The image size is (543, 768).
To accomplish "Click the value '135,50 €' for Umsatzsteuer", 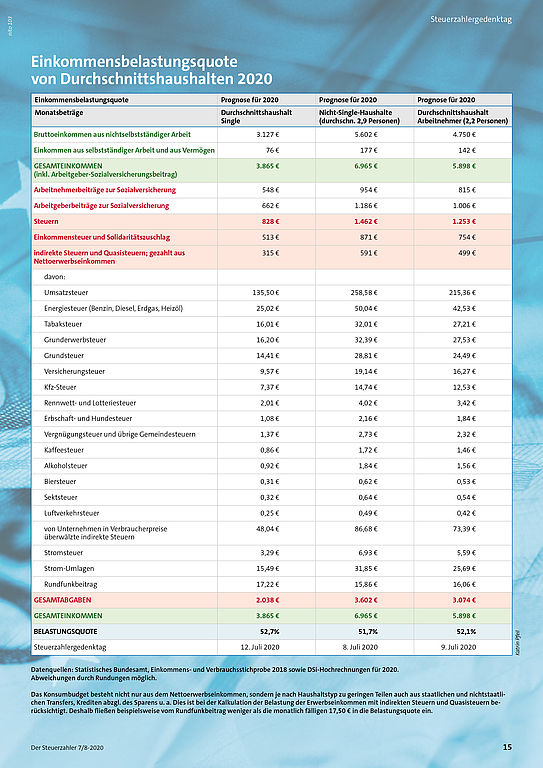I will tap(266, 292).
